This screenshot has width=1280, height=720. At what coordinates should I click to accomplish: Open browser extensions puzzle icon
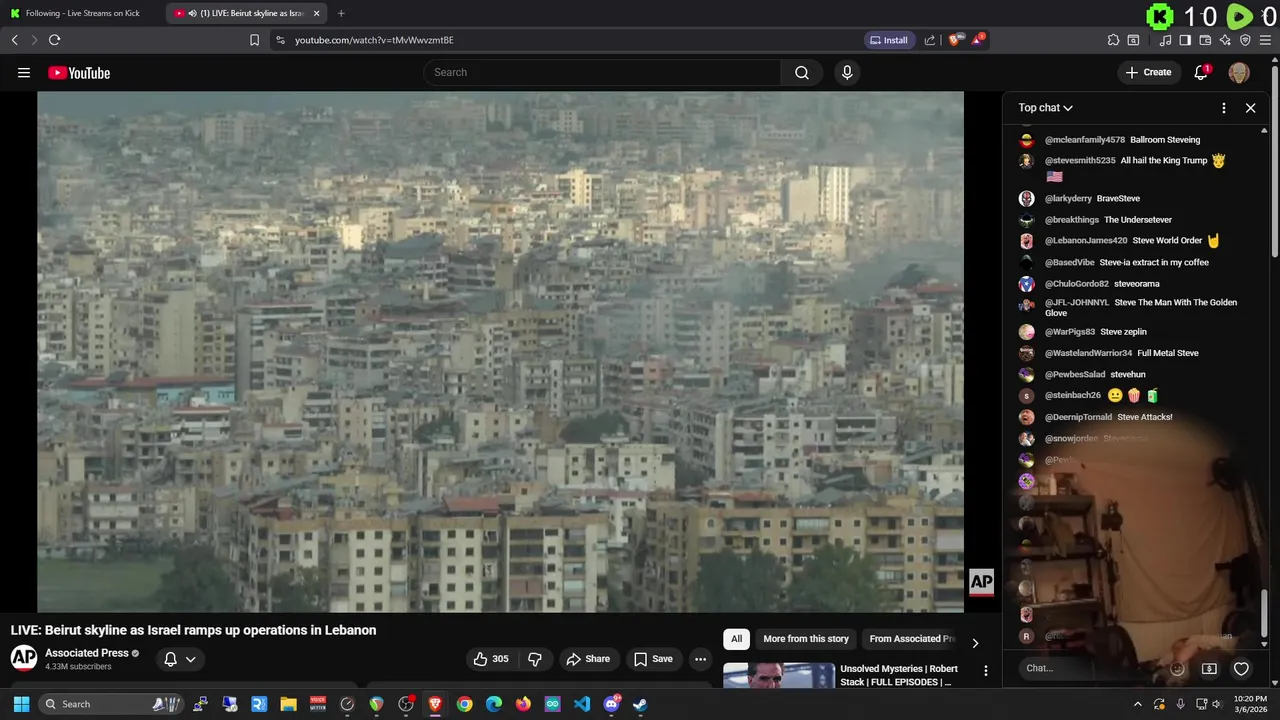(x=1113, y=40)
